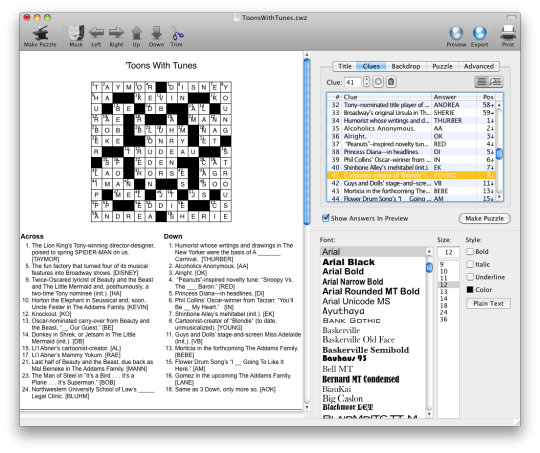The width and height of the screenshot is (540, 453).
Task: Select clue row 38 Princess Diana
Action: pyautogui.click(x=411, y=152)
